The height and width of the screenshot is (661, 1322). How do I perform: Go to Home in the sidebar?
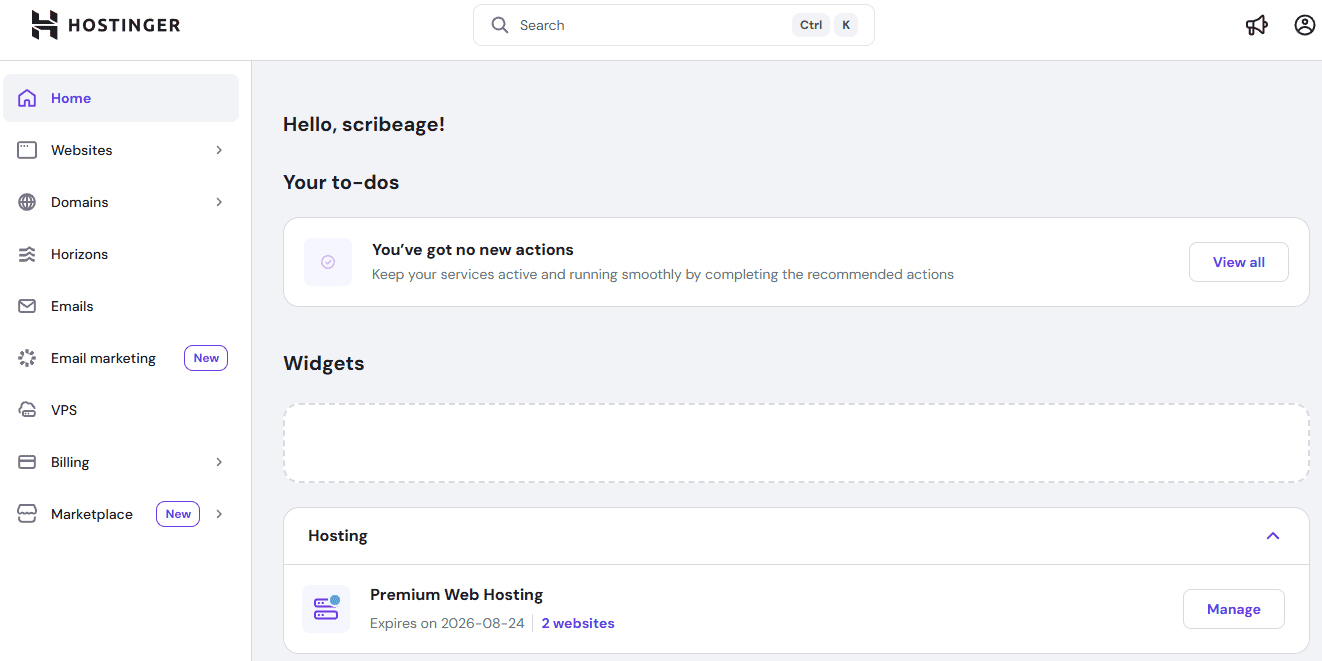coord(121,98)
